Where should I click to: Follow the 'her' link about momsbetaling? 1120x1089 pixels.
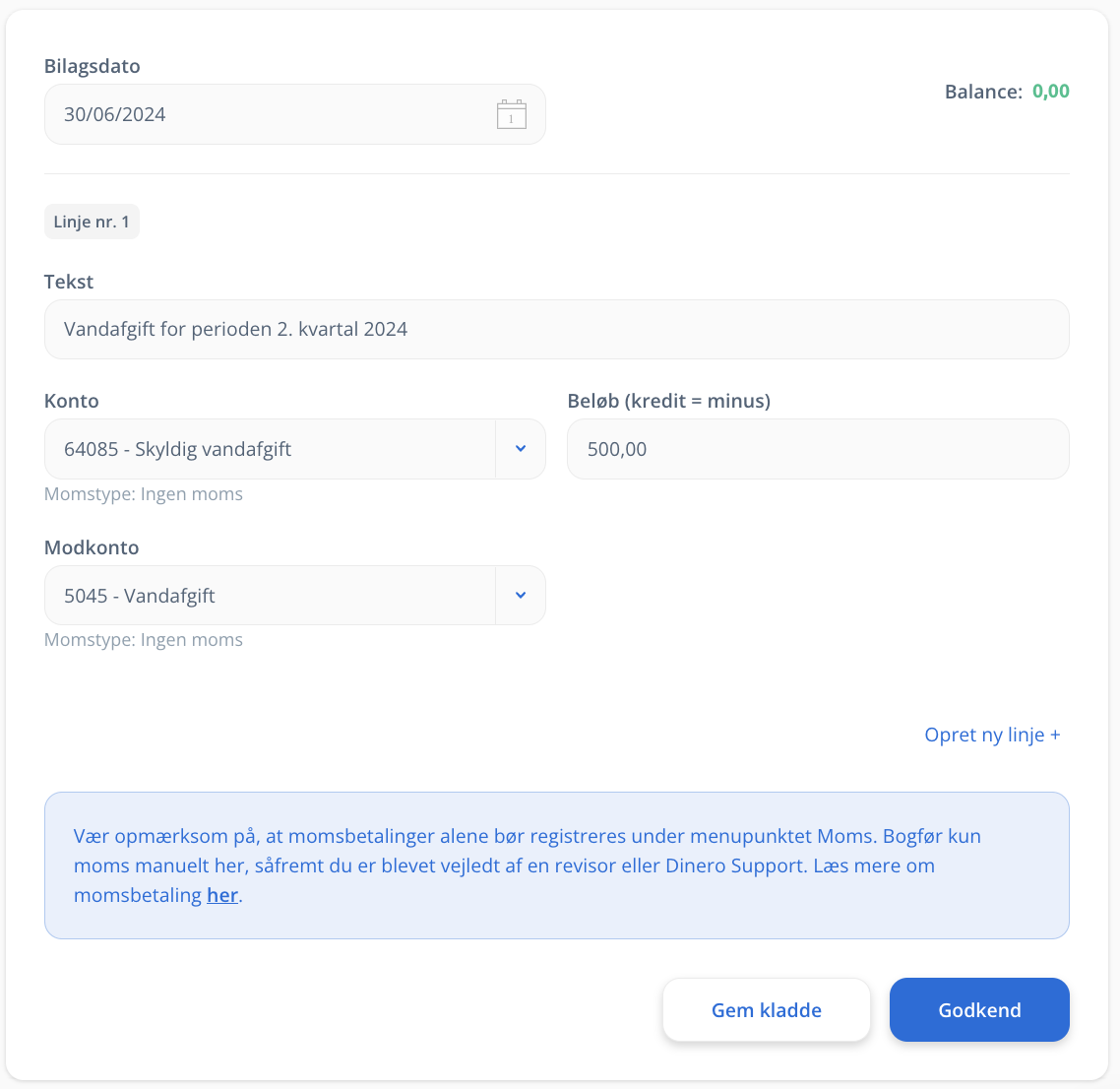pos(222,895)
